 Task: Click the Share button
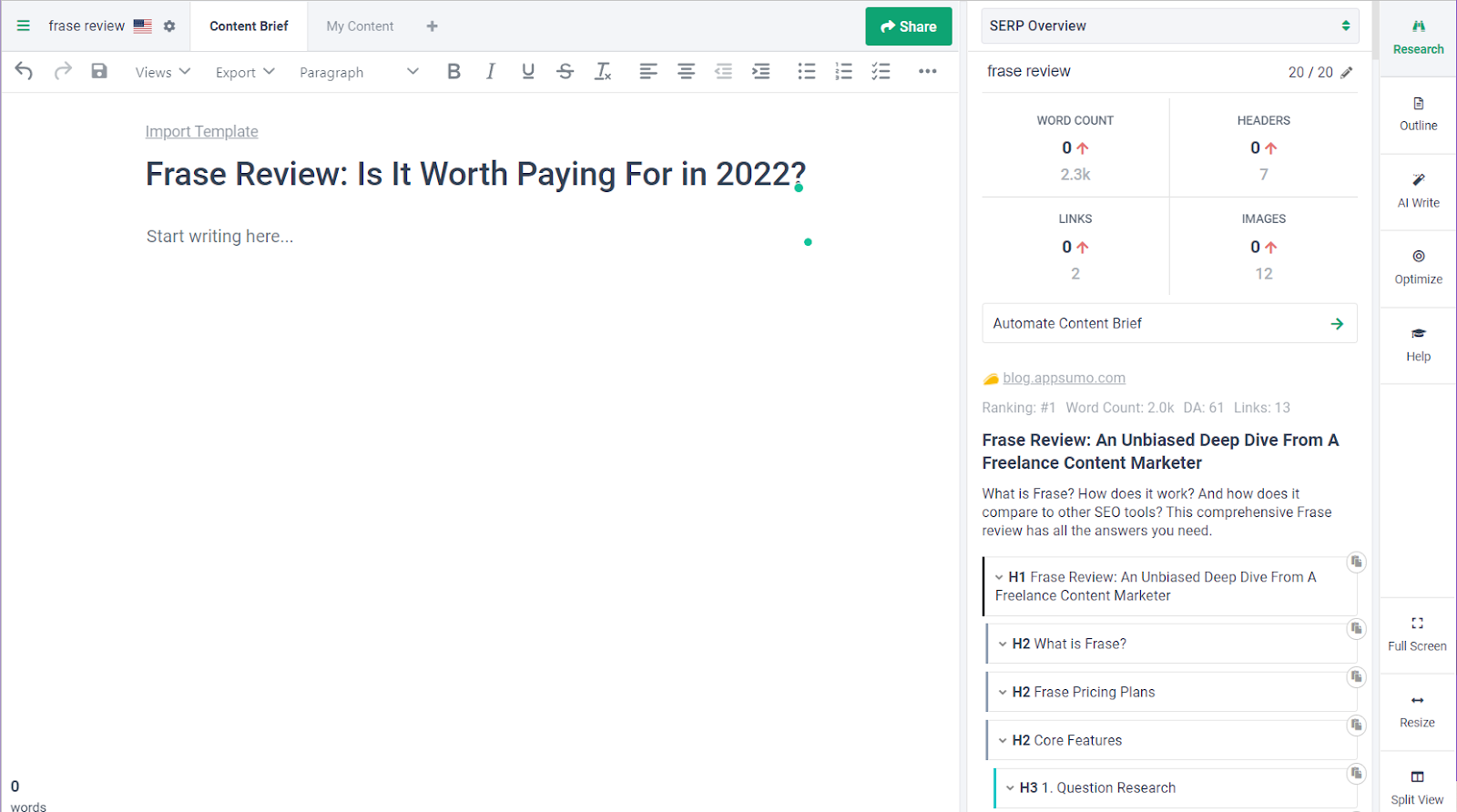pos(909,26)
